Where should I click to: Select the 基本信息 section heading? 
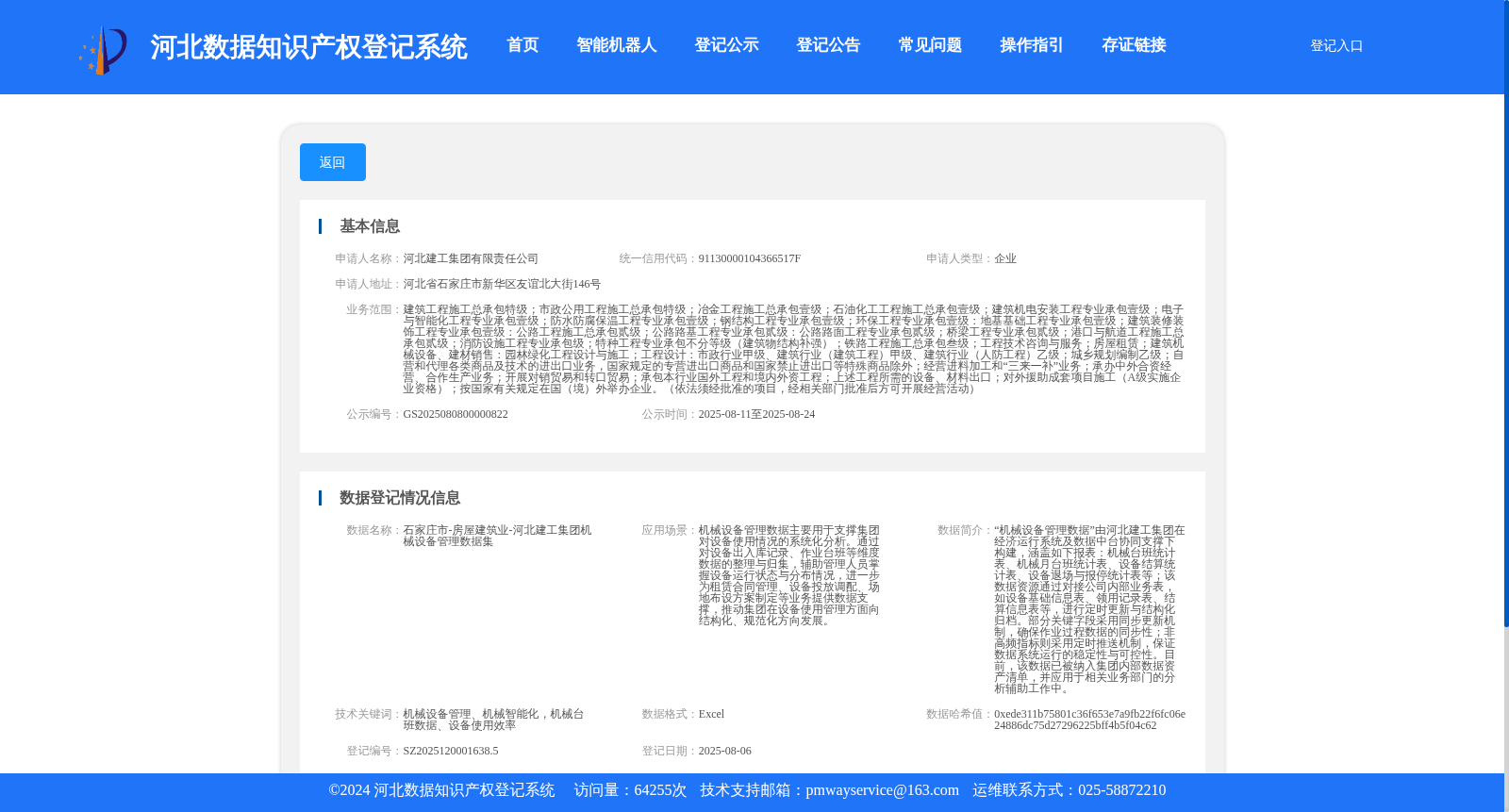pyautogui.click(x=370, y=226)
